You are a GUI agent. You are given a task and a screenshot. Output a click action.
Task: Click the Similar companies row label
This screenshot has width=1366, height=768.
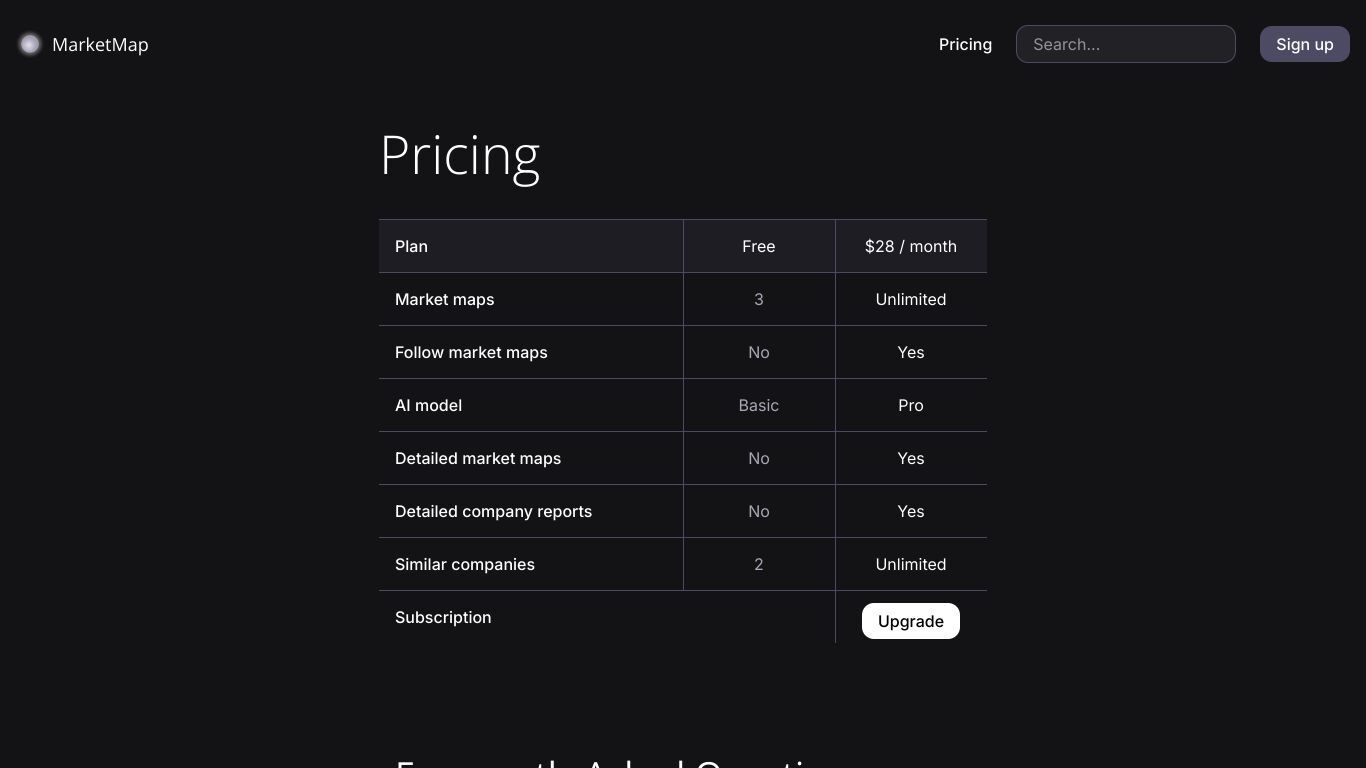pos(465,564)
